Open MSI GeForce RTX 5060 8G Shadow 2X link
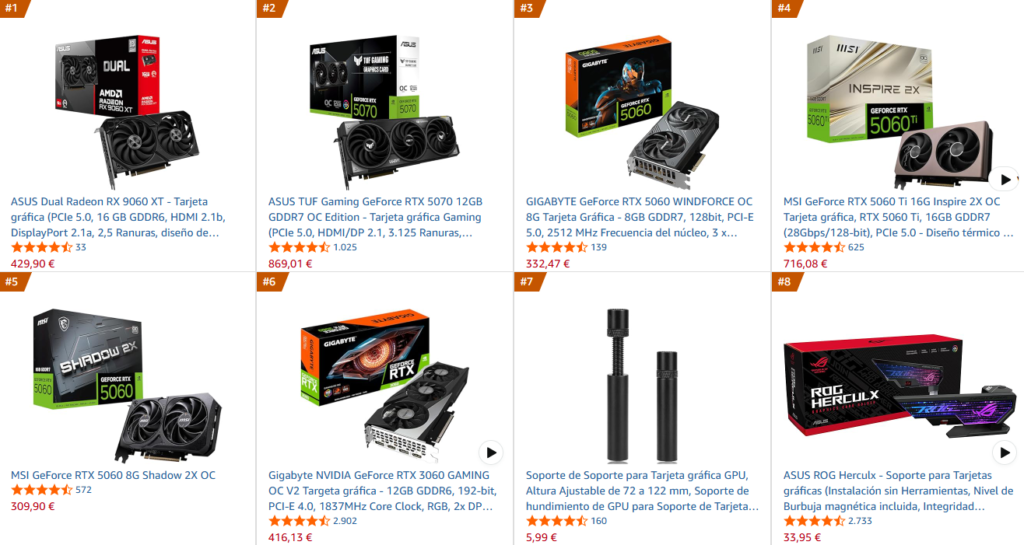The image size is (1024, 545). click(x=113, y=475)
